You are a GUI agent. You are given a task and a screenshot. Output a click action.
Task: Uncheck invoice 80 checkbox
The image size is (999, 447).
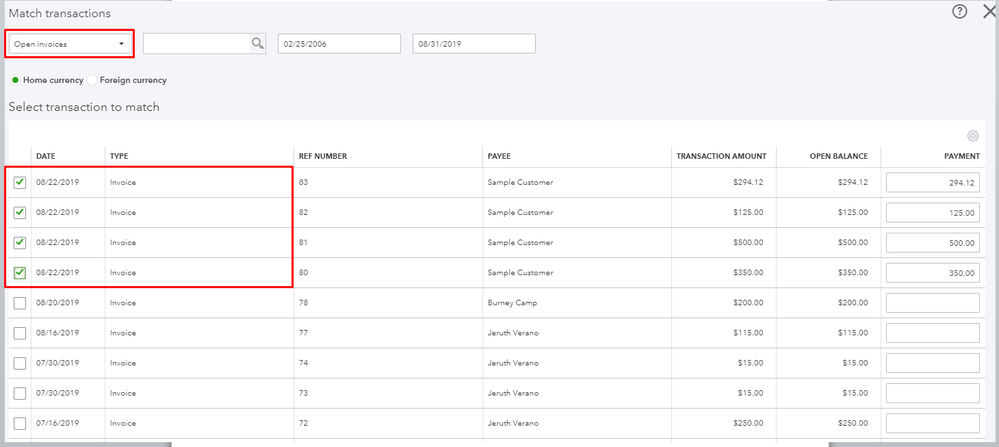click(x=20, y=273)
